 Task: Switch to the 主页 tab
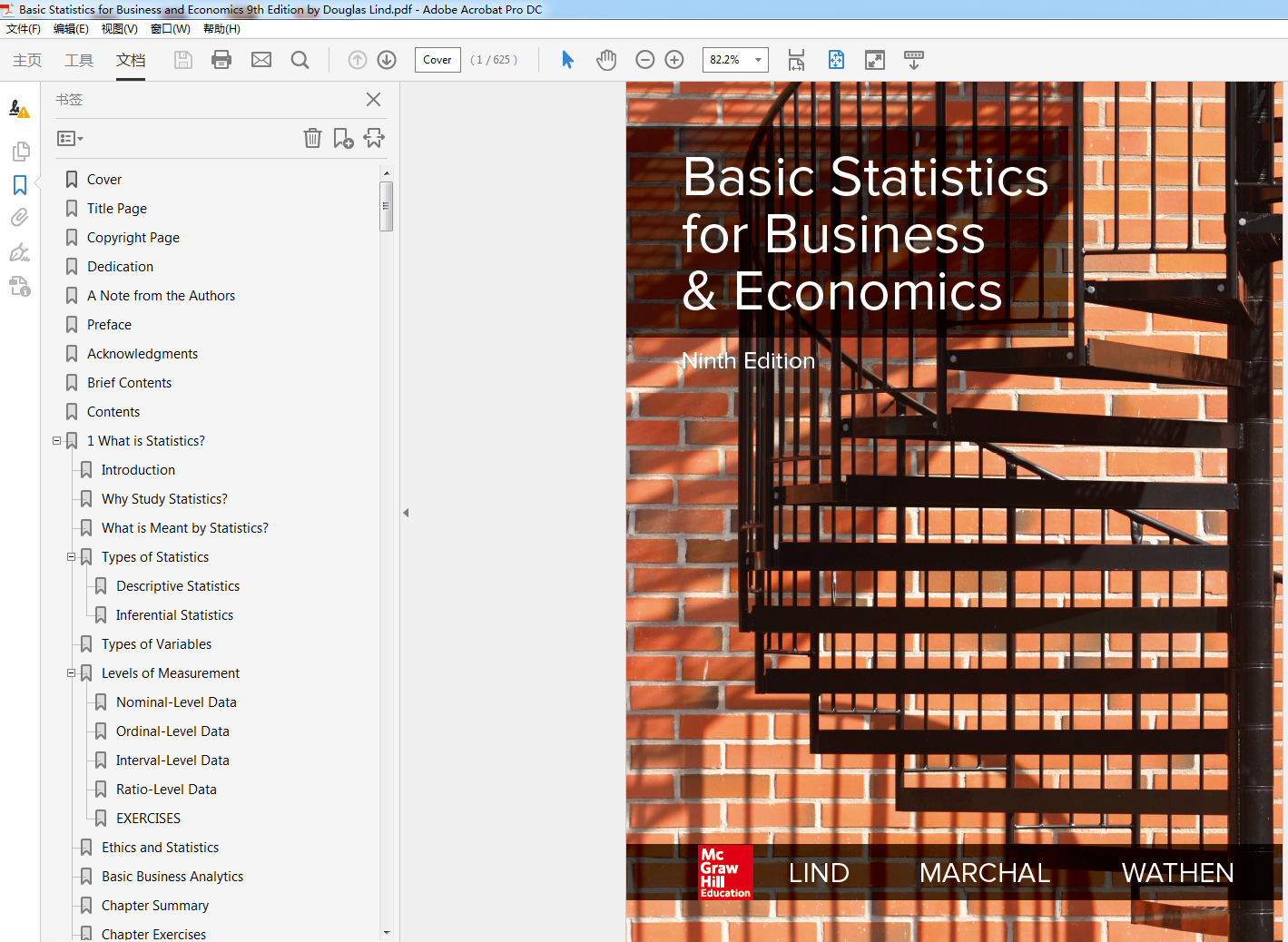(x=27, y=61)
